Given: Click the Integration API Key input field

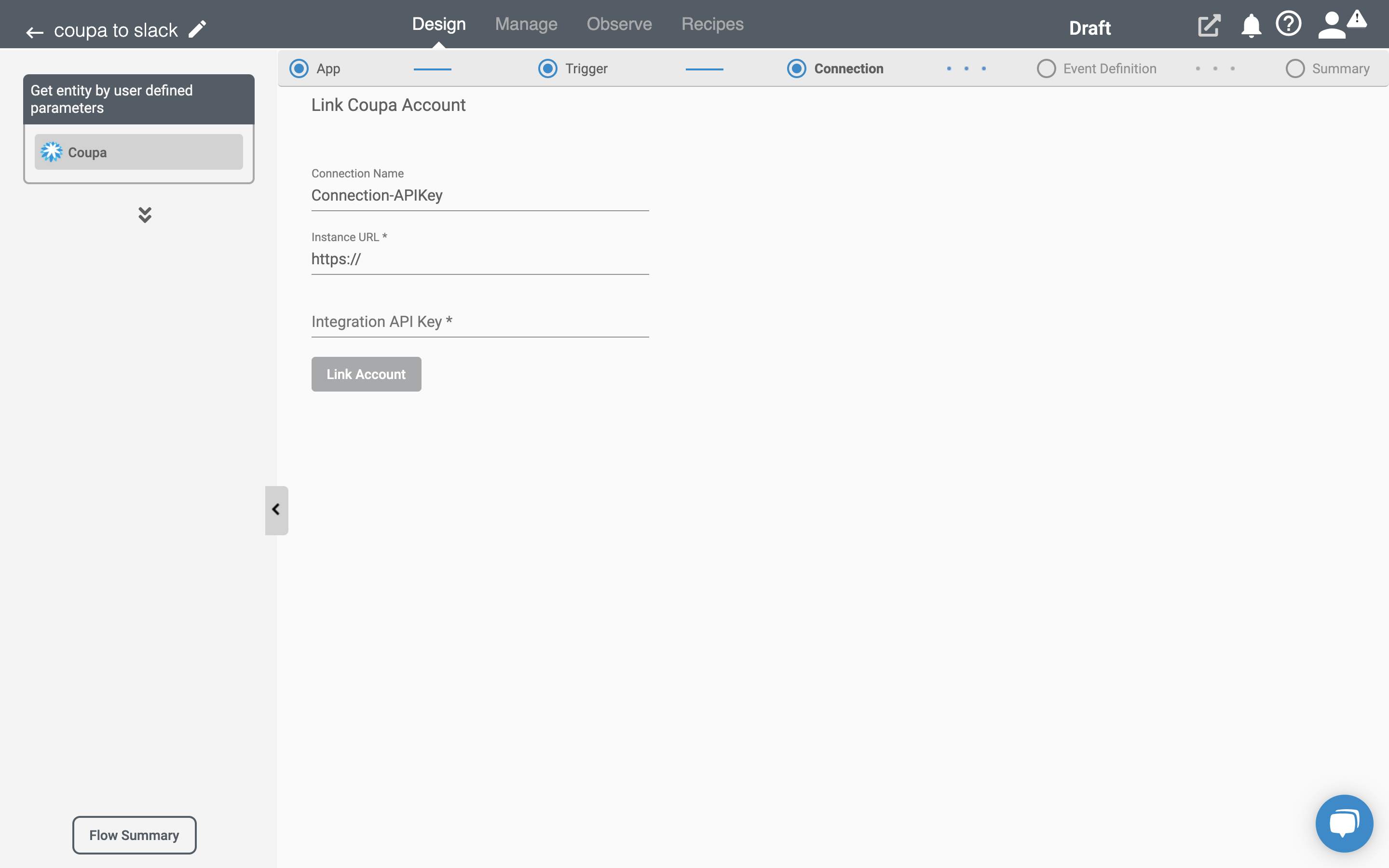Looking at the screenshot, I should 480,322.
